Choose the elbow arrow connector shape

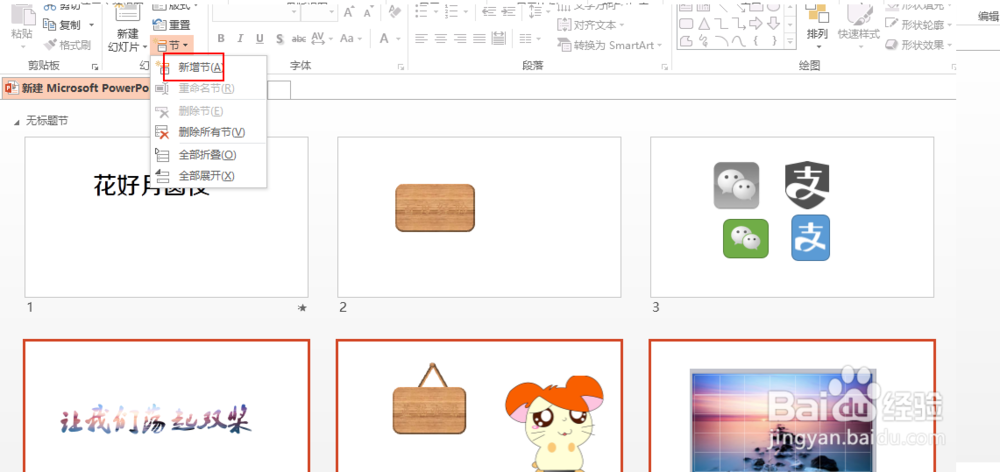[x=739, y=24]
